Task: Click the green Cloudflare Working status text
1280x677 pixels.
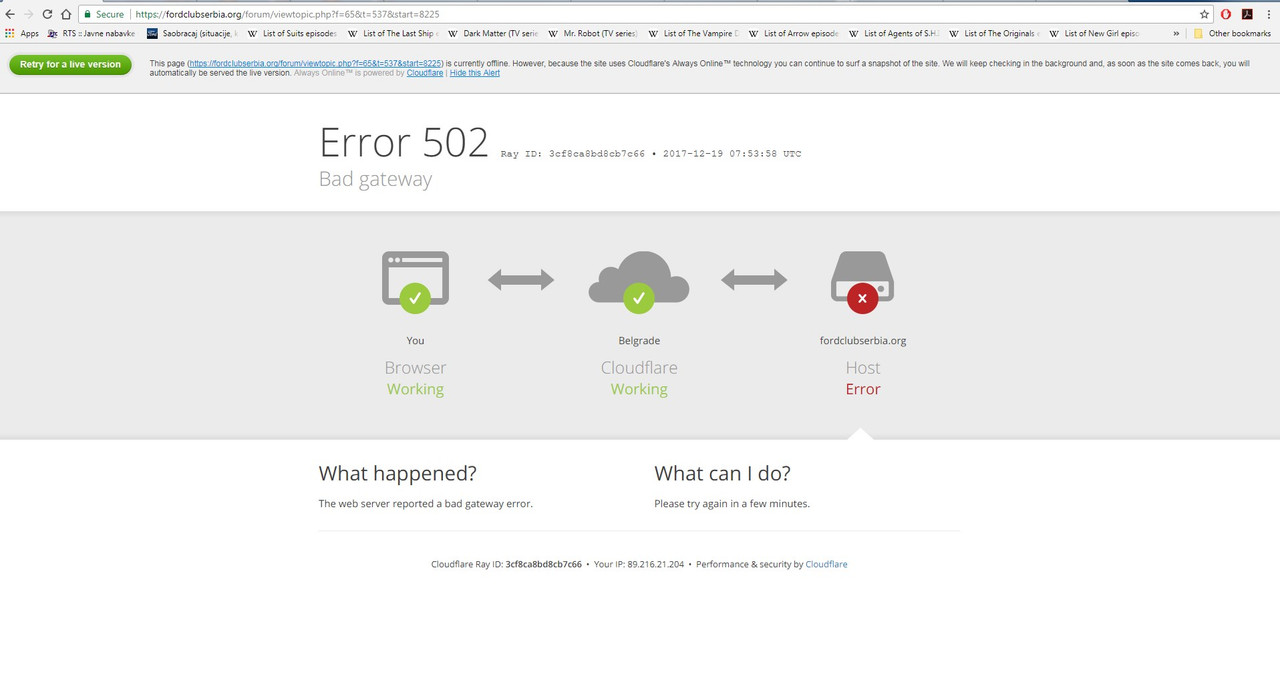Action: coord(639,389)
